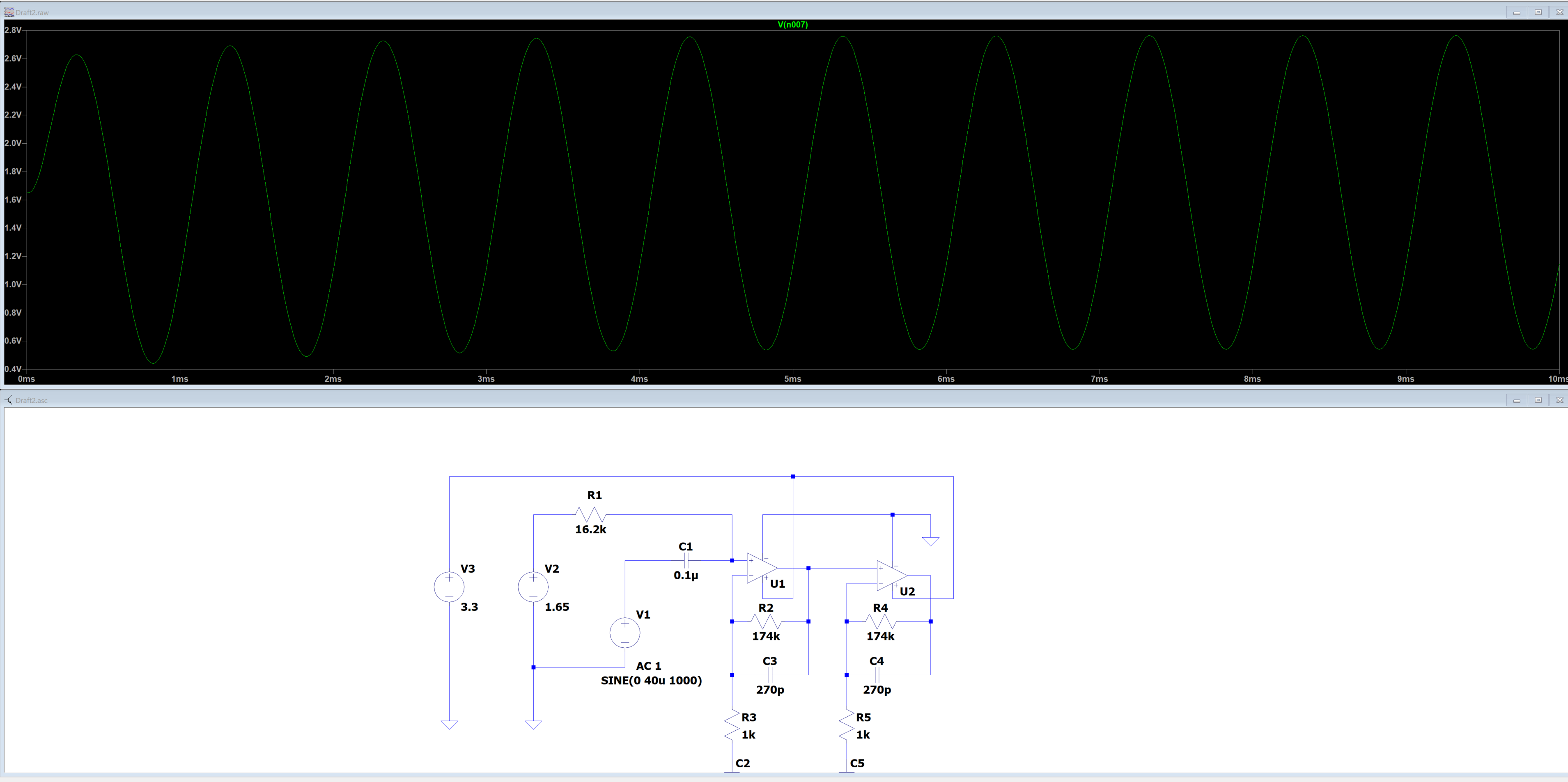Select the capacitor C4 270p symbol
The height and width of the screenshot is (782, 1568).
pyautogui.click(x=877, y=676)
